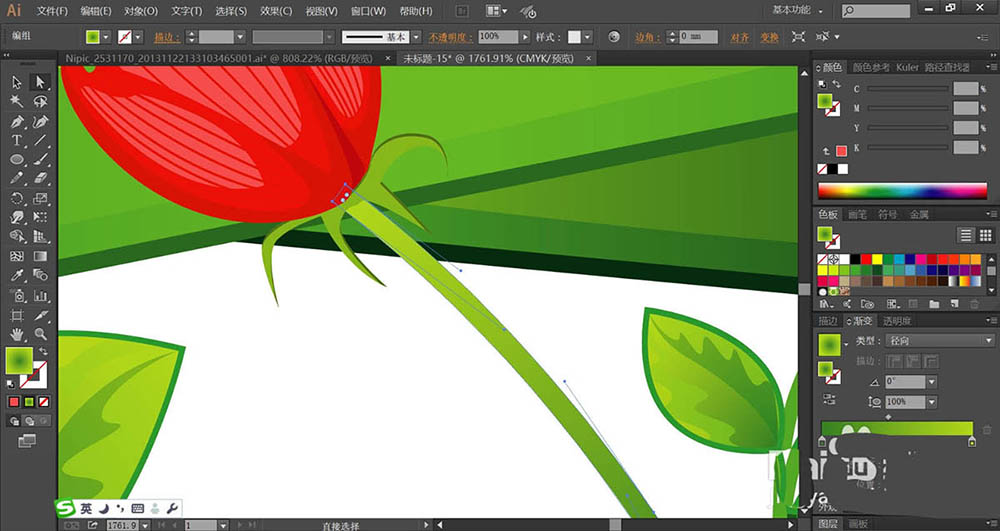Click the 对齐 align link

pyautogui.click(x=739, y=37)
